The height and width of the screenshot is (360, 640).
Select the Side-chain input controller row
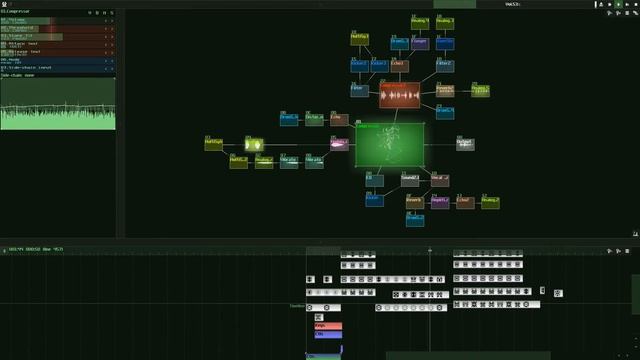[x=58, y=69]
